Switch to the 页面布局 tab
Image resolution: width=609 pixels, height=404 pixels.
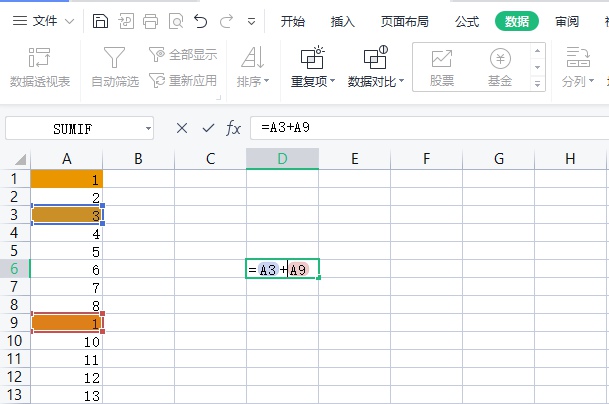click(405, 21)
